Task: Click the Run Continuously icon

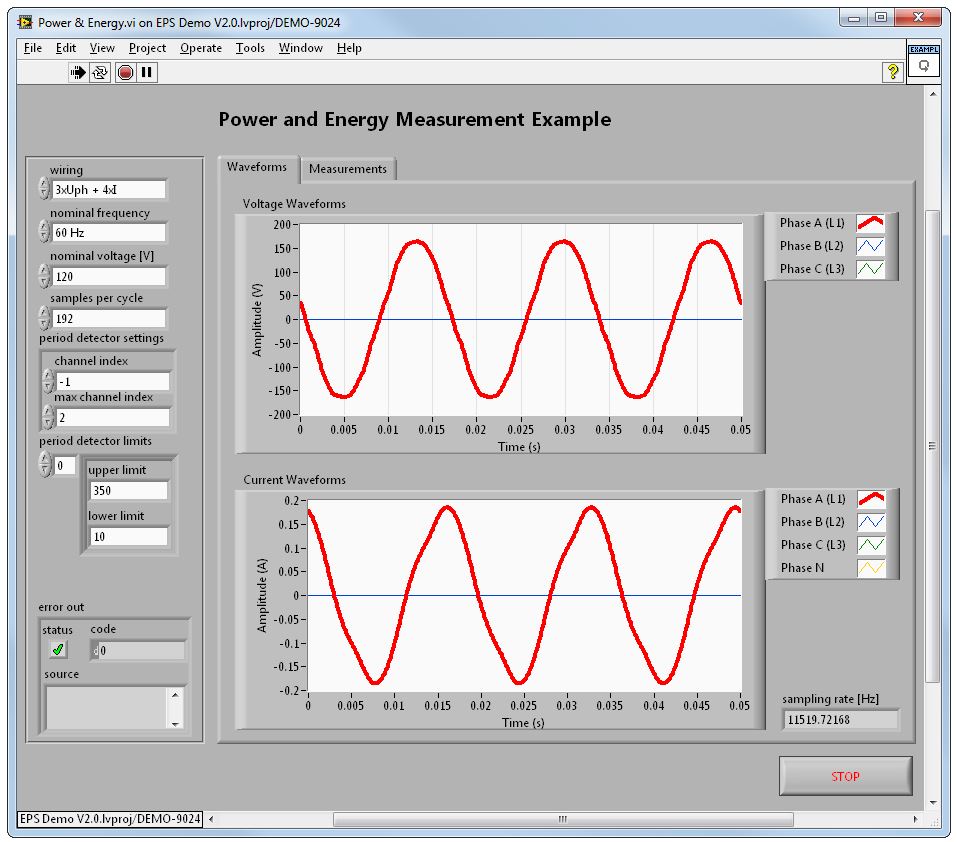Action: pos(100,72)
